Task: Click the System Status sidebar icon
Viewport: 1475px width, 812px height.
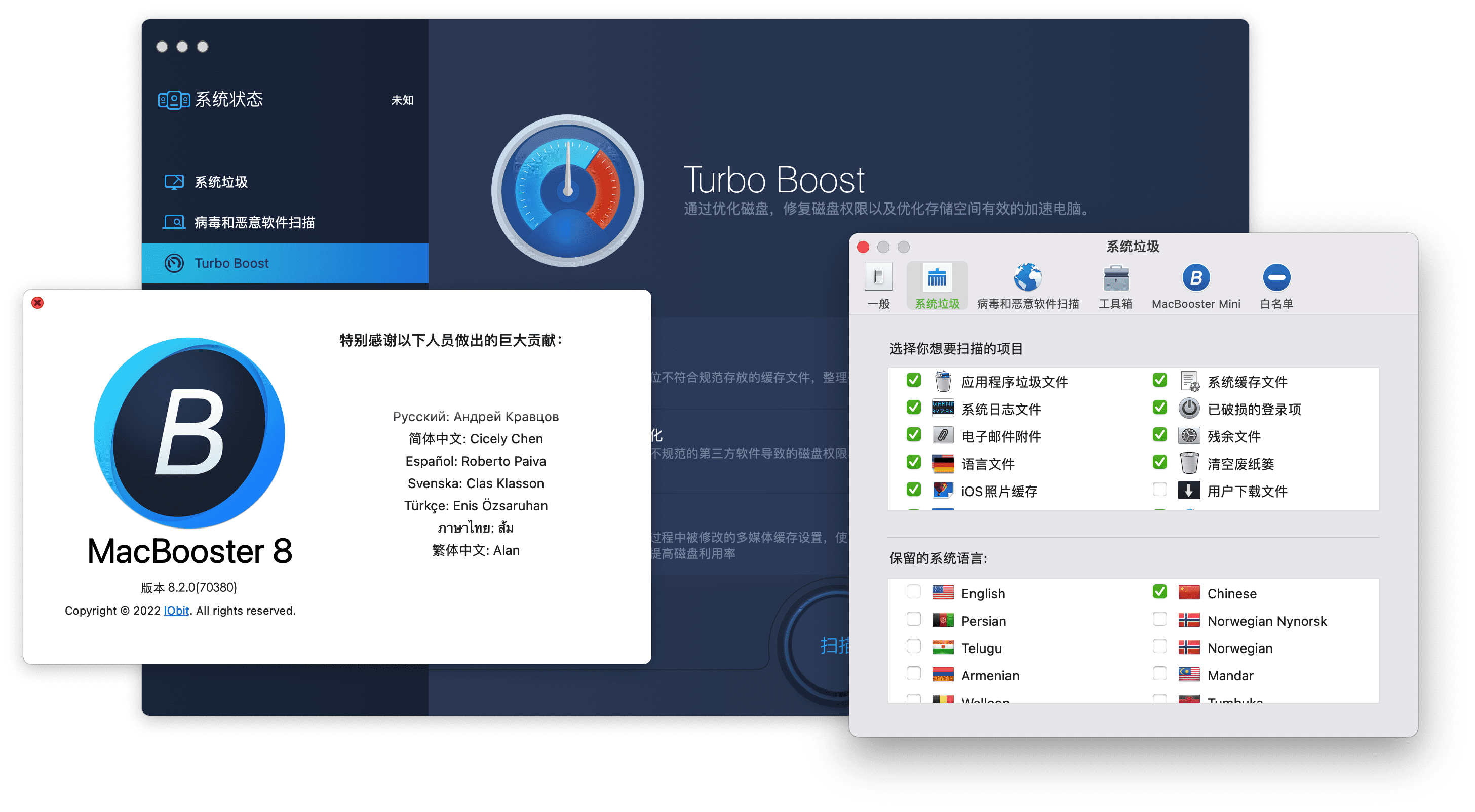Action: (x=174, y=100)
